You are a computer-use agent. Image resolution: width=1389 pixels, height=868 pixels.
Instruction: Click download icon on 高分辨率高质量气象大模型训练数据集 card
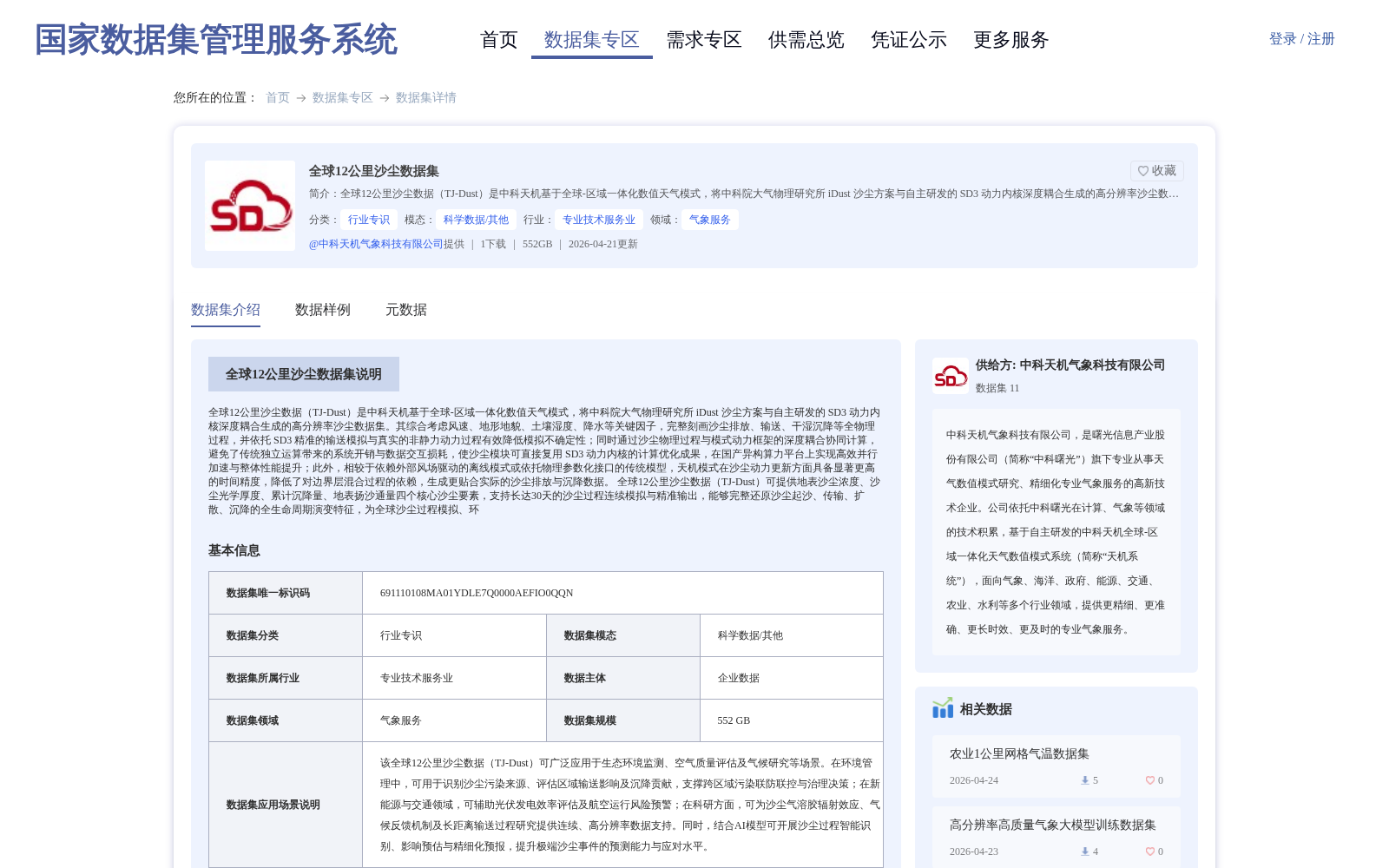click(x=1084, y=852)
